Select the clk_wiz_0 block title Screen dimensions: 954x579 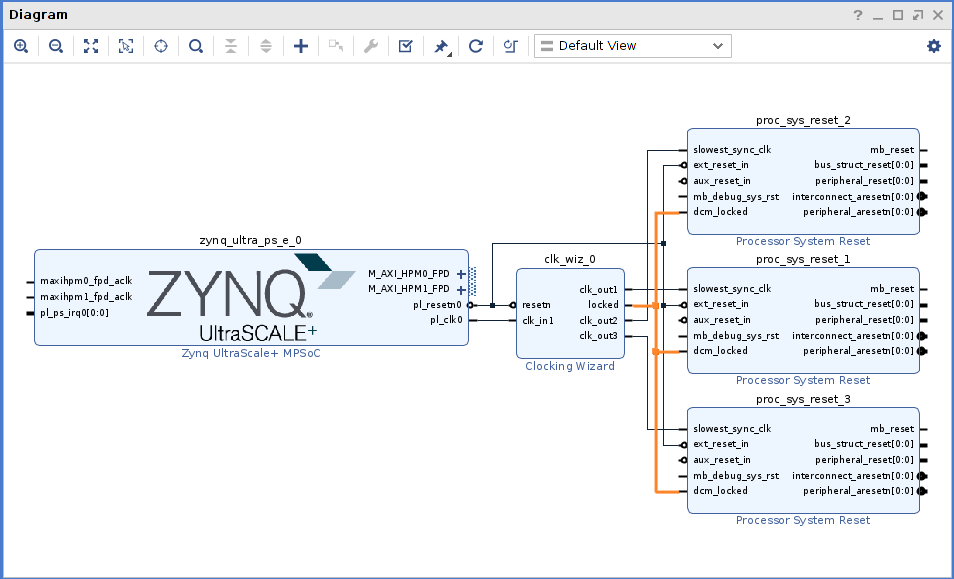tap(570, 260)
